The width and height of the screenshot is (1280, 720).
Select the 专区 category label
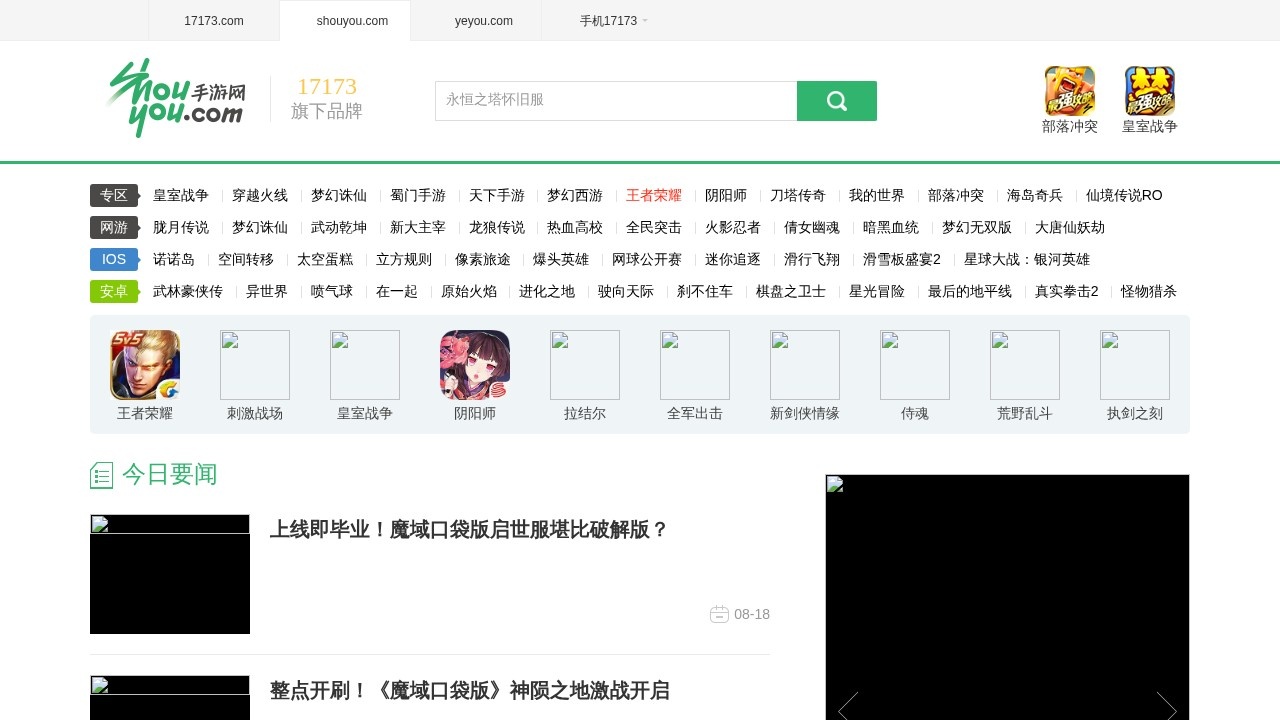(114, 195)
